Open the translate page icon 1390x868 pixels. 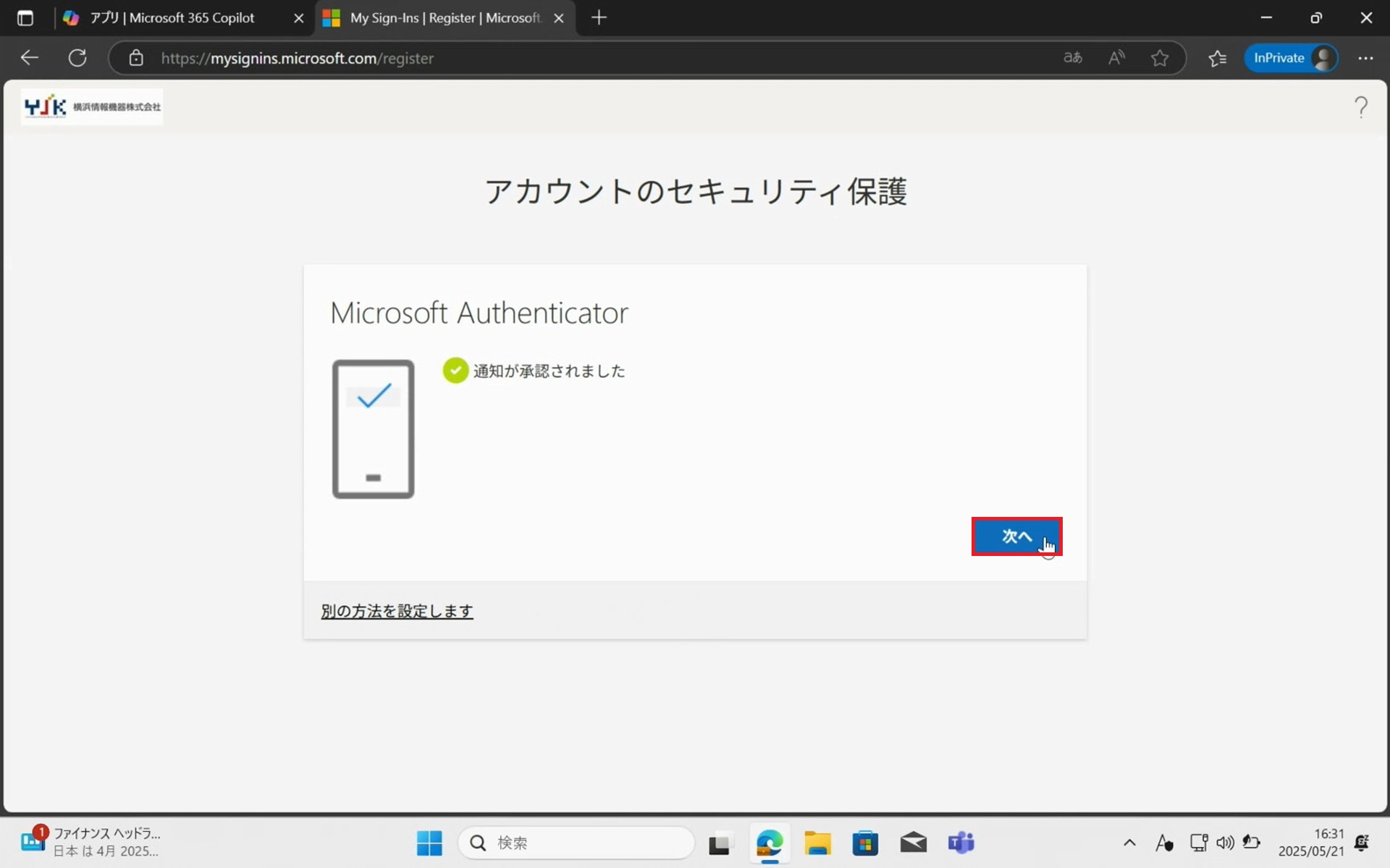click(x=1073, y=58)
